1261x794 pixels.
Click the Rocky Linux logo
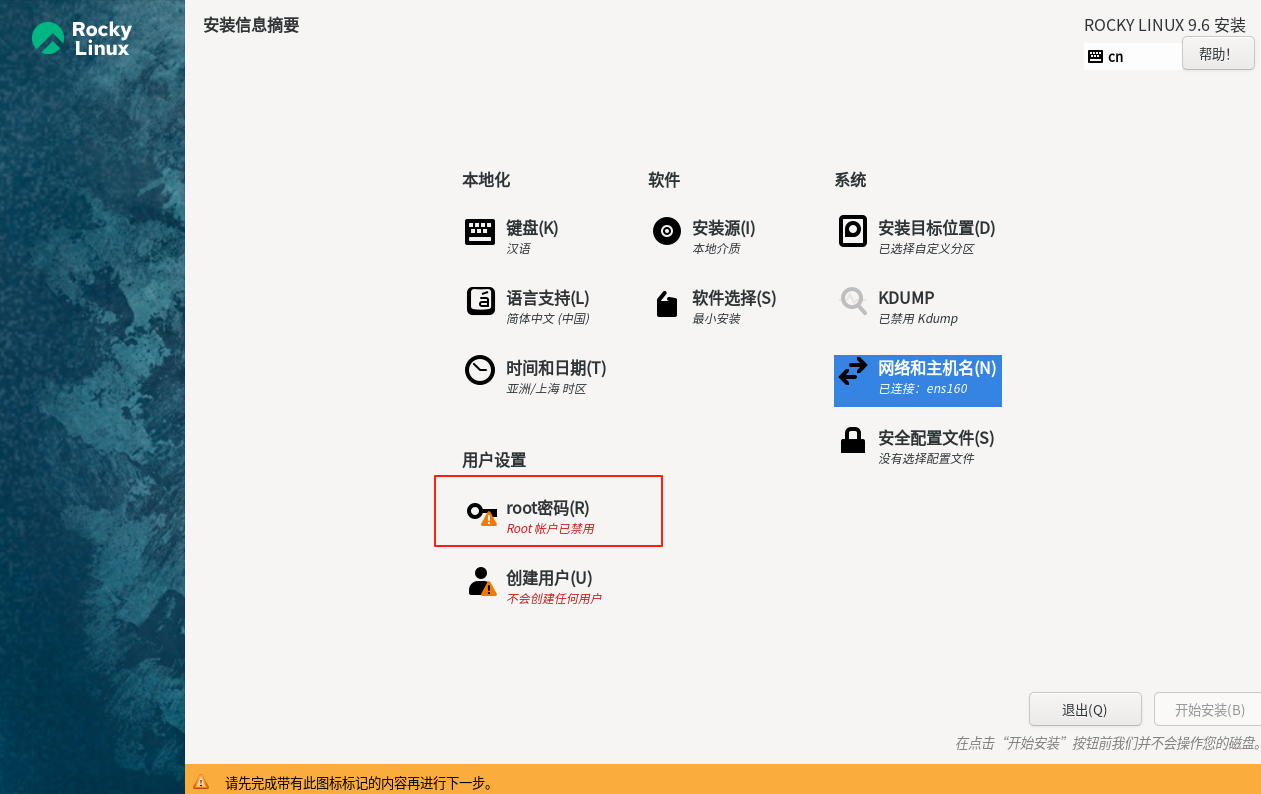82,39
